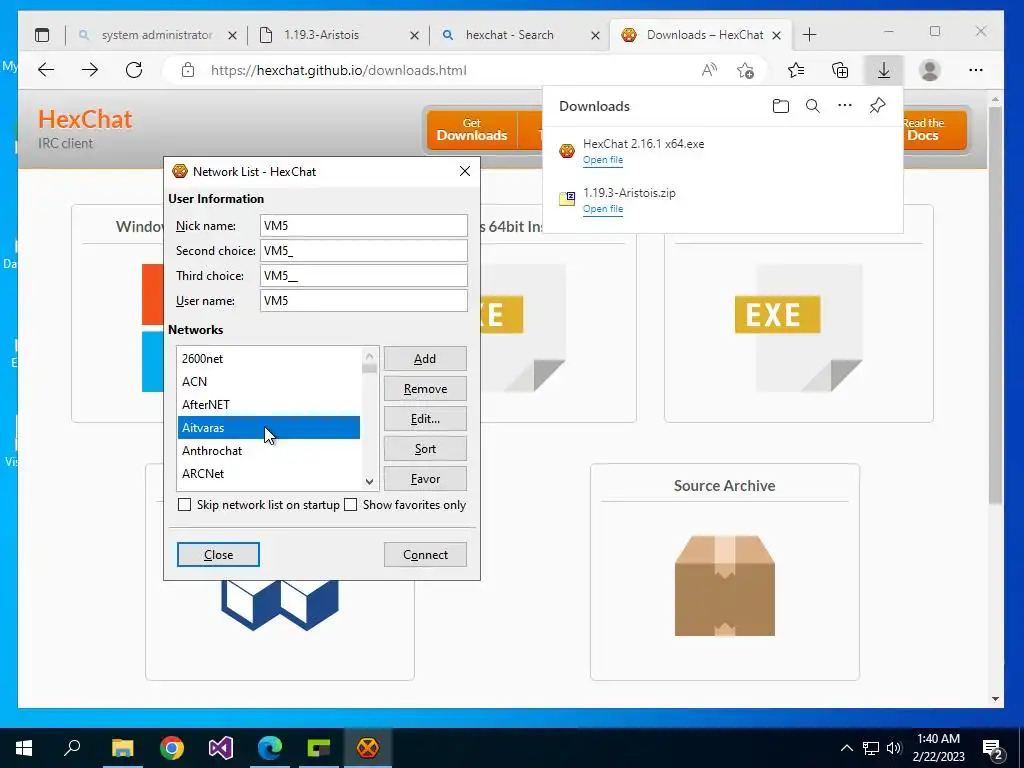The width and height of the screenshot is (1024, 768).
Task: Launch Chrome from the taskbar
Action: click(172, 748)
